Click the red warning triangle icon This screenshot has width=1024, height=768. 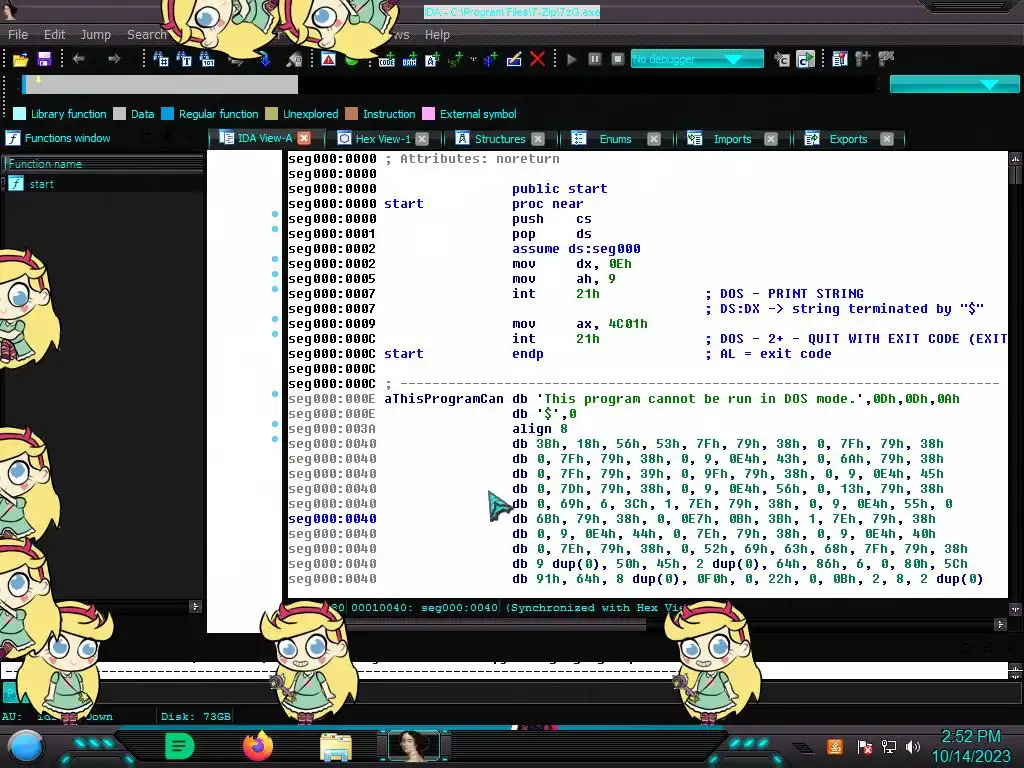328,59
